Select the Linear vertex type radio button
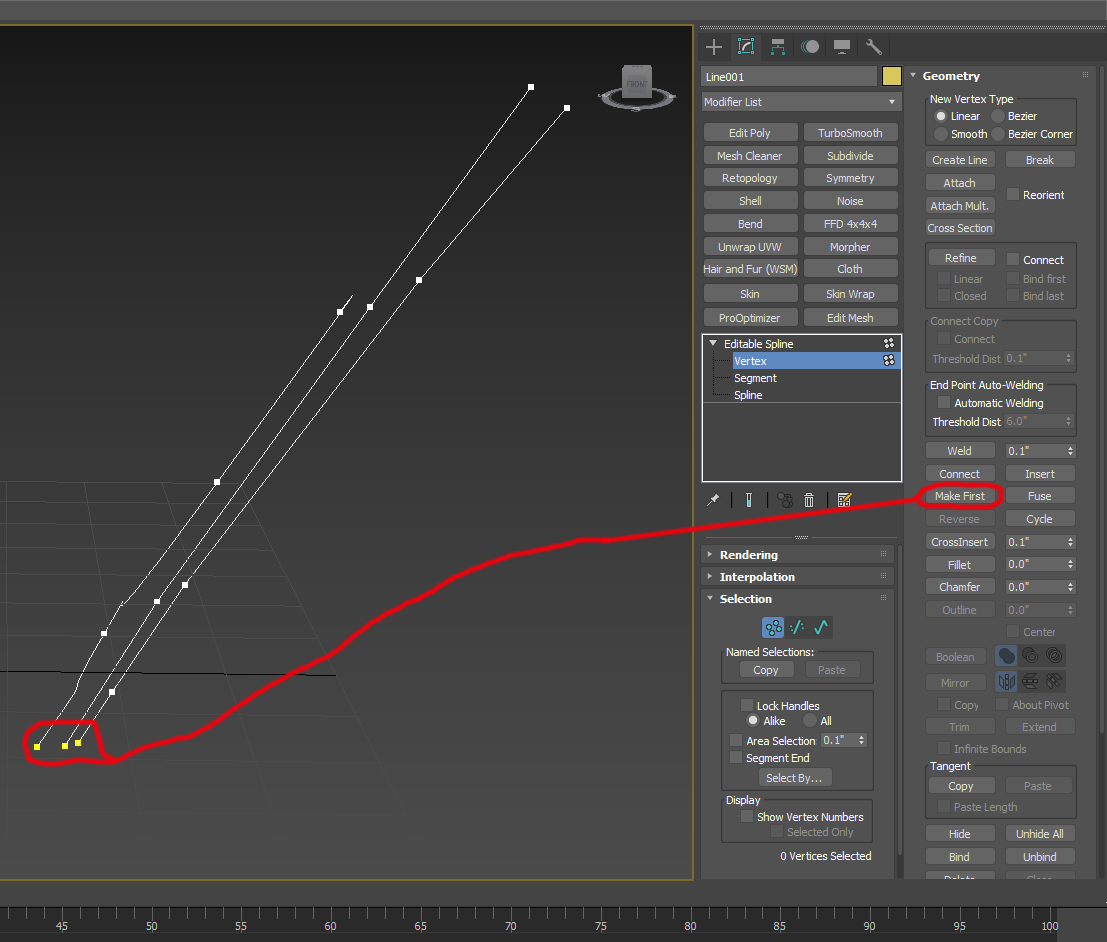The width and height of the screenshot is (1107, 942). coord(941,115)
